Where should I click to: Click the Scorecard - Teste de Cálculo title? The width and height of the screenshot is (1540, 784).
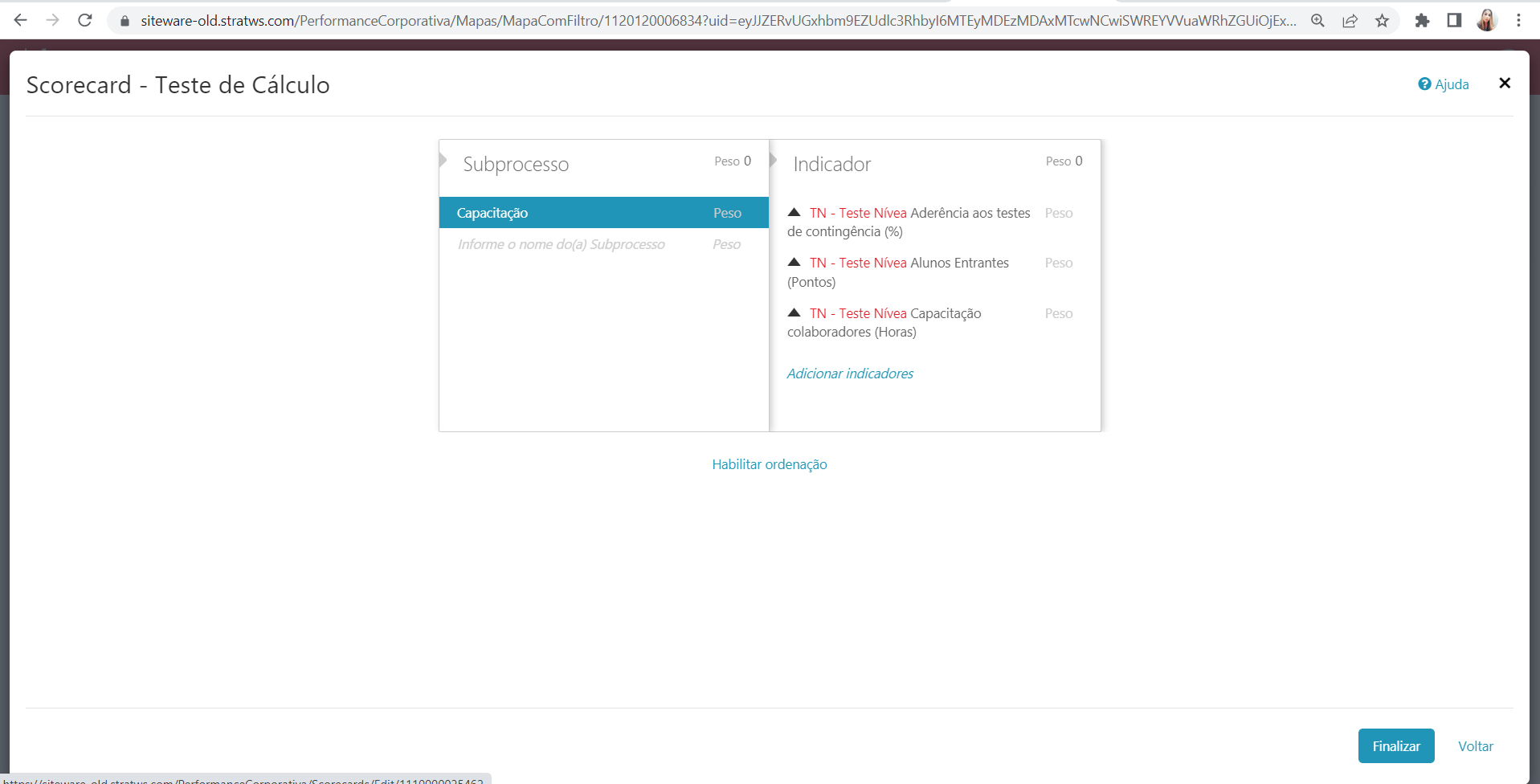178,85
